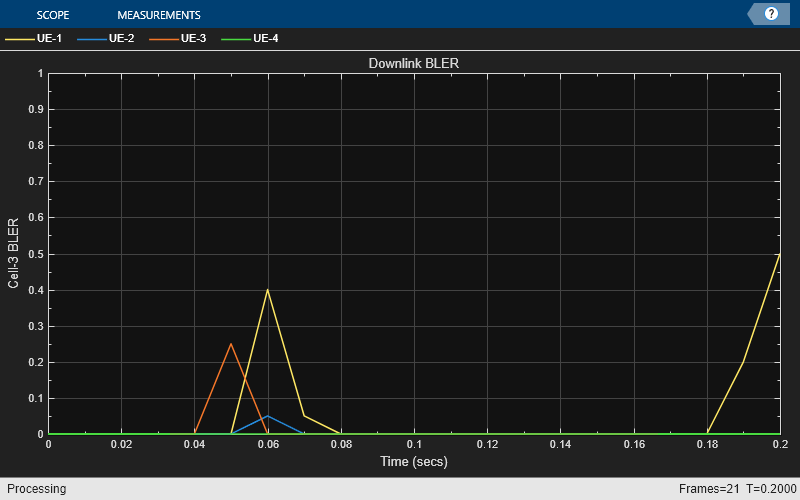Click the orange UE-3 legend line swatch
Viewport: 800px width, 500px height.
[164, 39]
